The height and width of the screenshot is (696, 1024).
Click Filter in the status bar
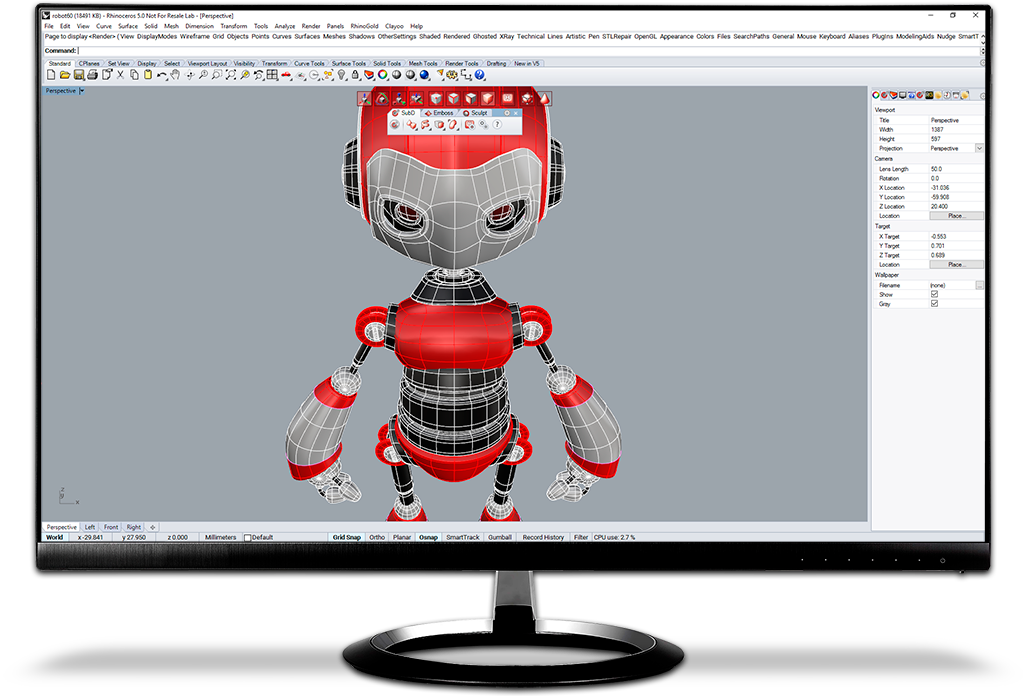[x=581, y=537]
